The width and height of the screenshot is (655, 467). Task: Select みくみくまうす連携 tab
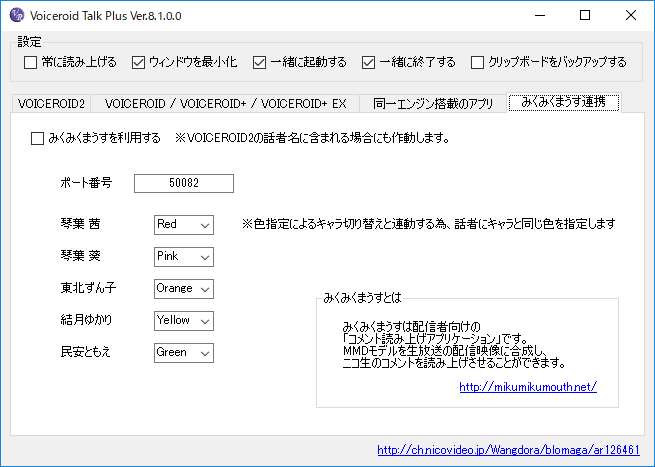(x=564, y=102)
